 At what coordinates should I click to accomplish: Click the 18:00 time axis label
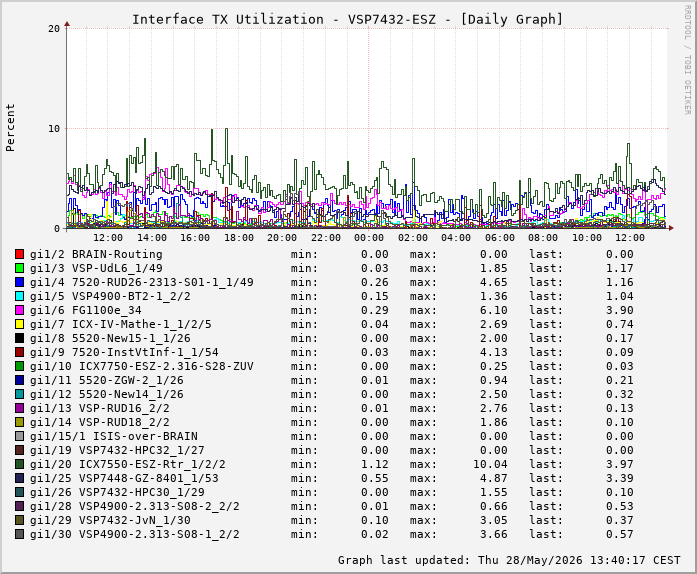[239, 238]
